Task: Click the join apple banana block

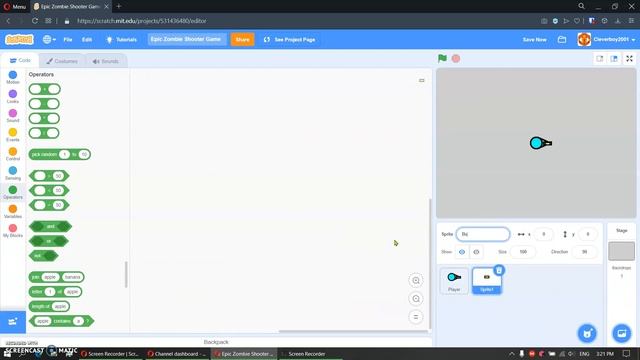Action: 56,277
